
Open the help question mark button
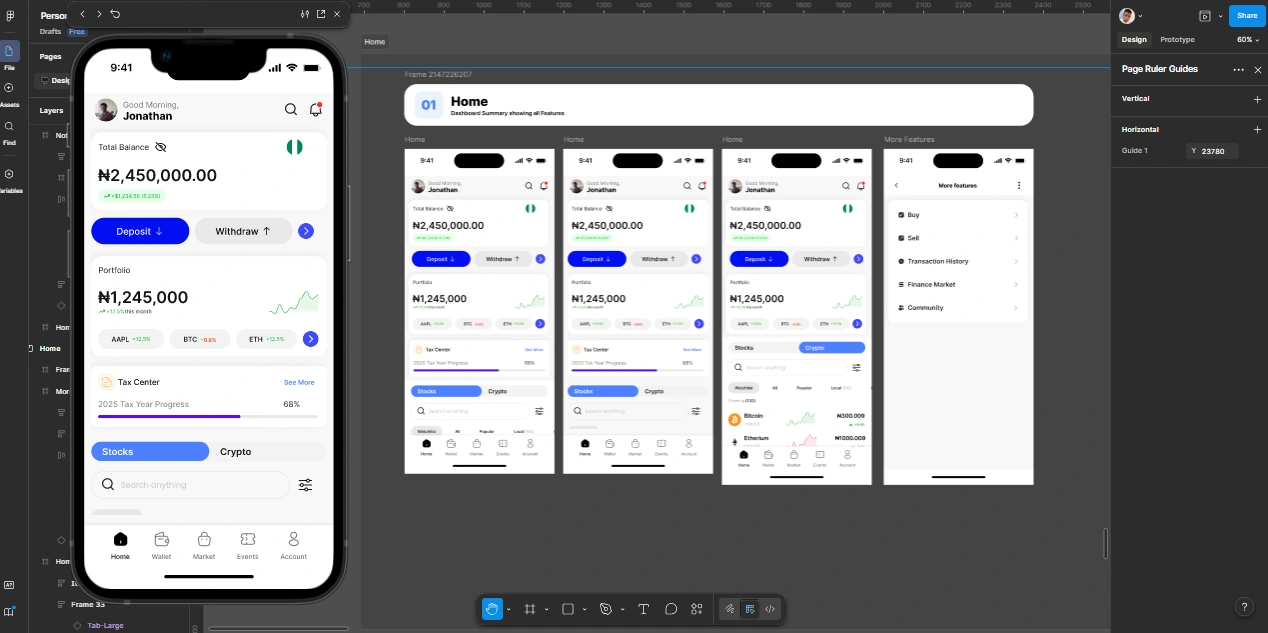click(x=1244, y=607)
